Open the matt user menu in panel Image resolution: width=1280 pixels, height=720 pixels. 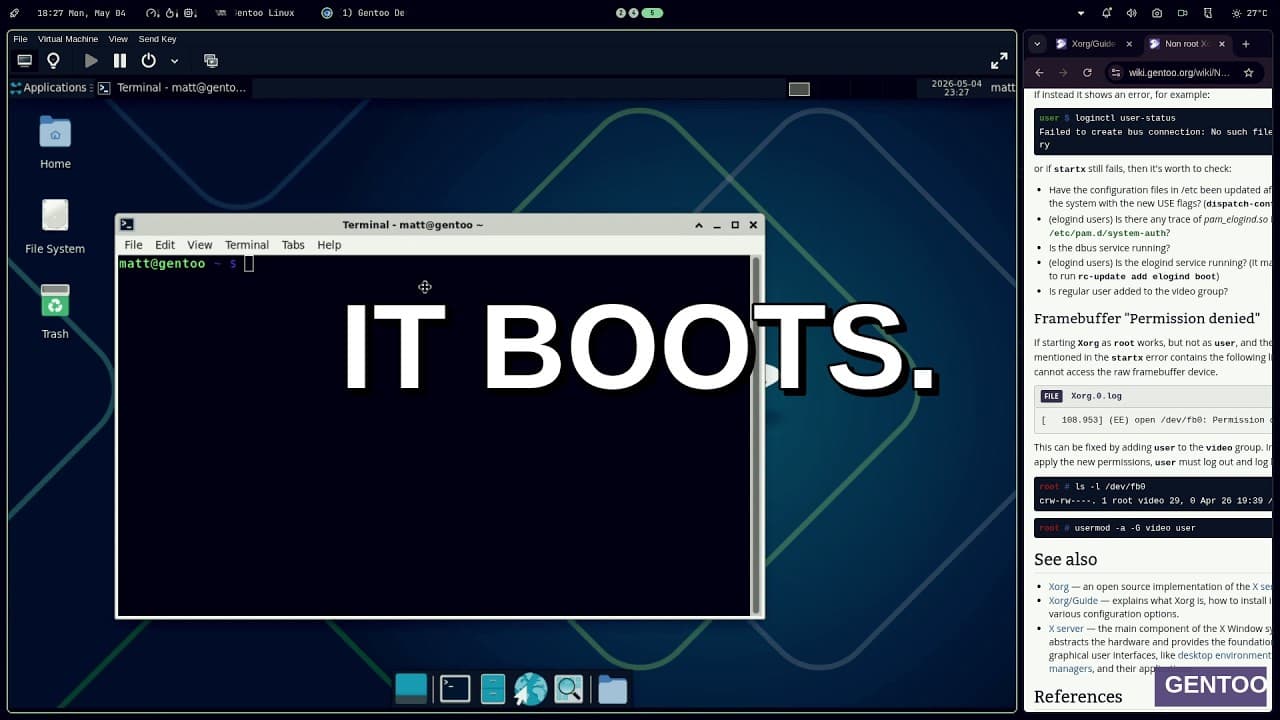pyautogui.click(x=1003, y=88)
